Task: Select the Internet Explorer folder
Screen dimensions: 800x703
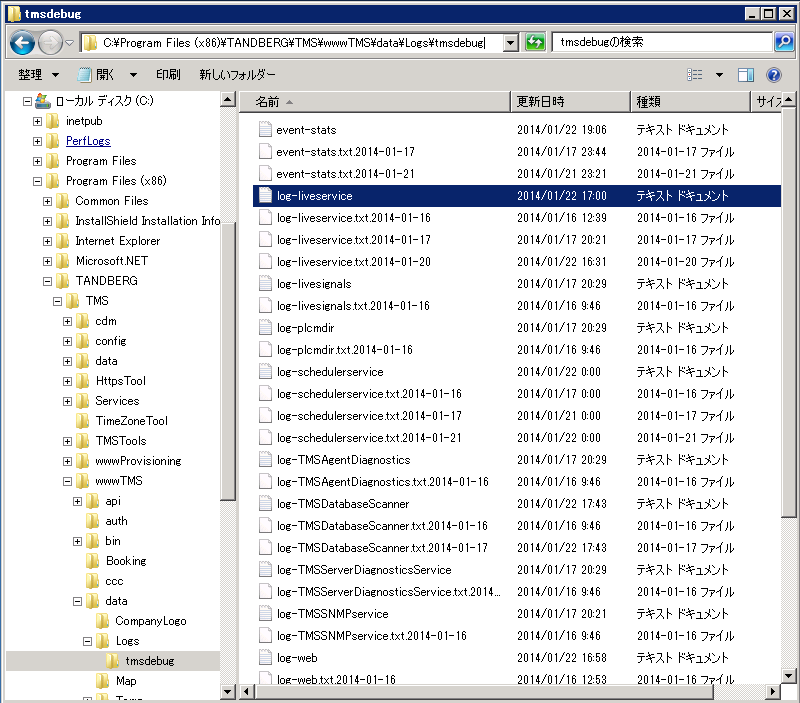Action: pyautogui.click(x=117, y=241)
